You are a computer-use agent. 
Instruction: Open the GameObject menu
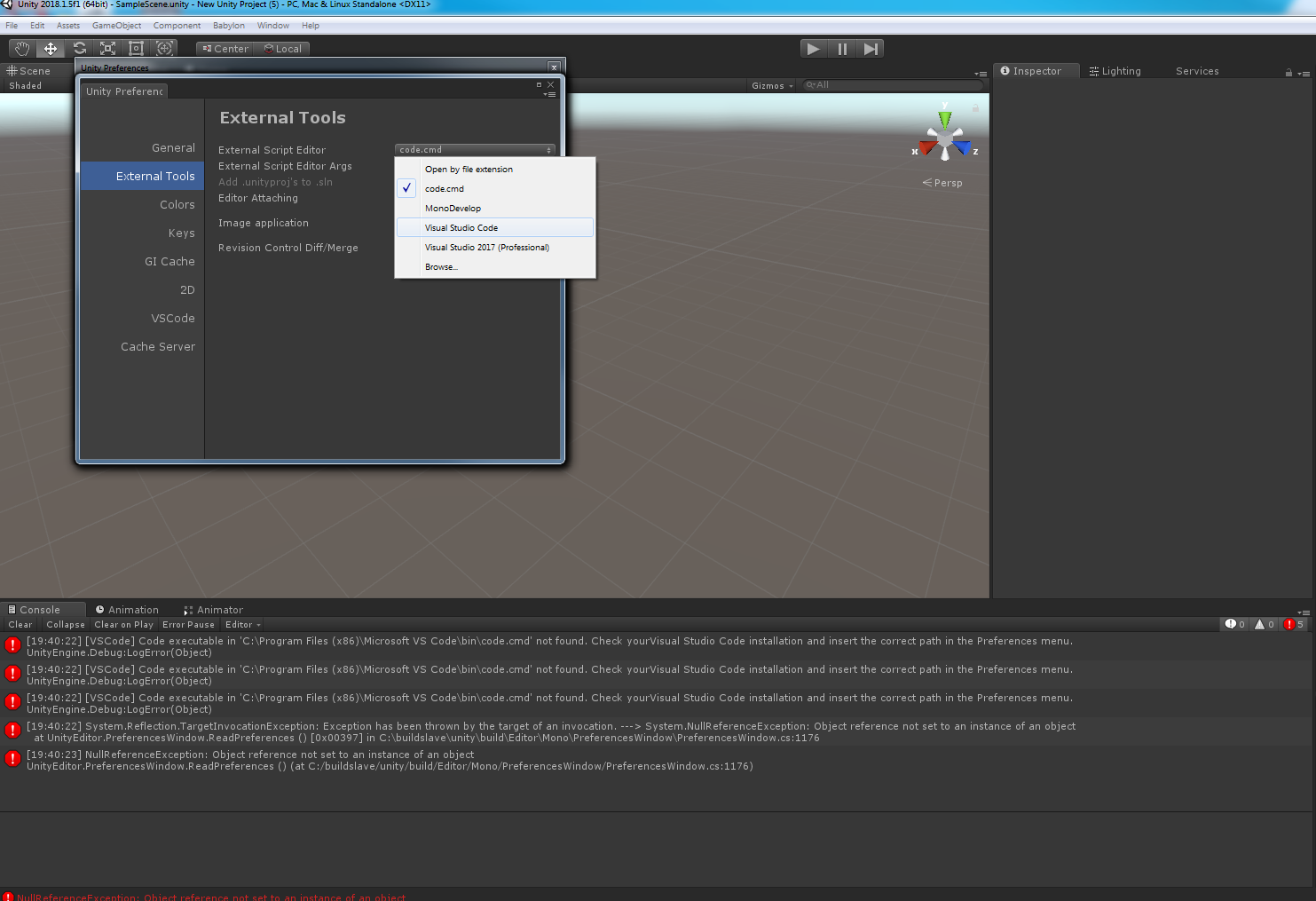point(116,26)
